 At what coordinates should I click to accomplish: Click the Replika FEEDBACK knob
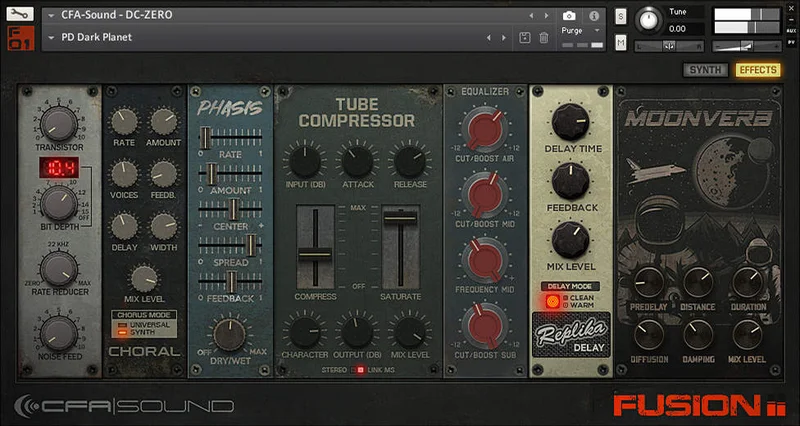(x=570, y=182)
